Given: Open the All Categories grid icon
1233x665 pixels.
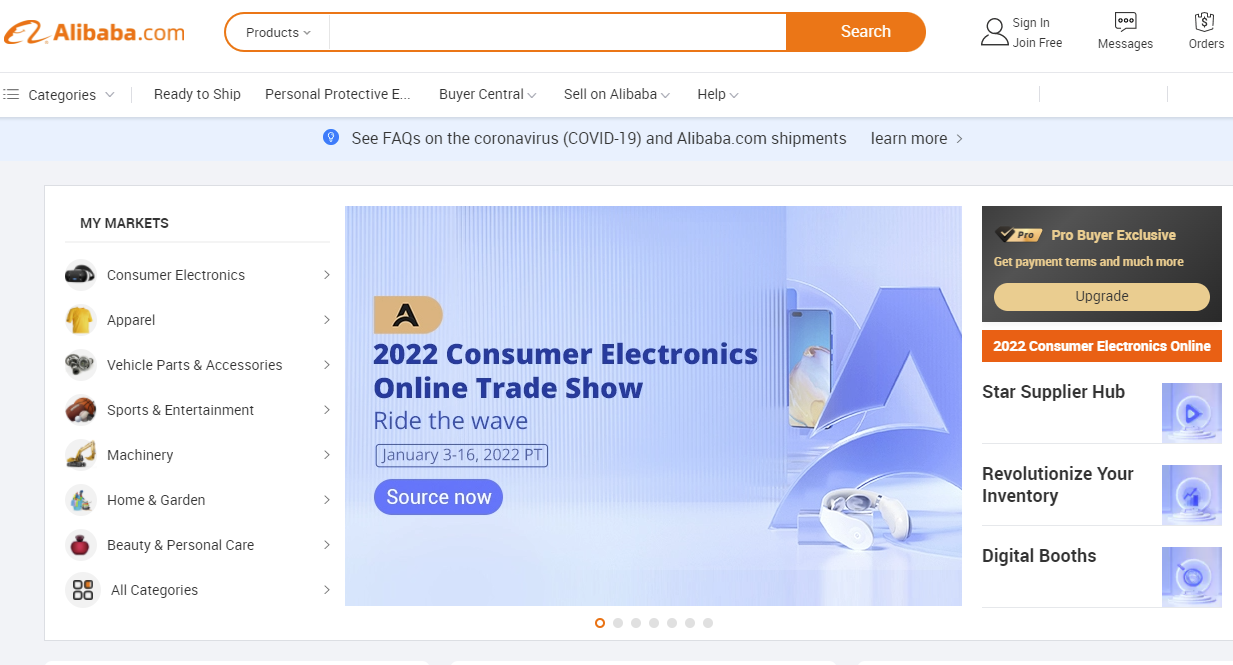Looking at the screenshot, I should coord(83,590).
